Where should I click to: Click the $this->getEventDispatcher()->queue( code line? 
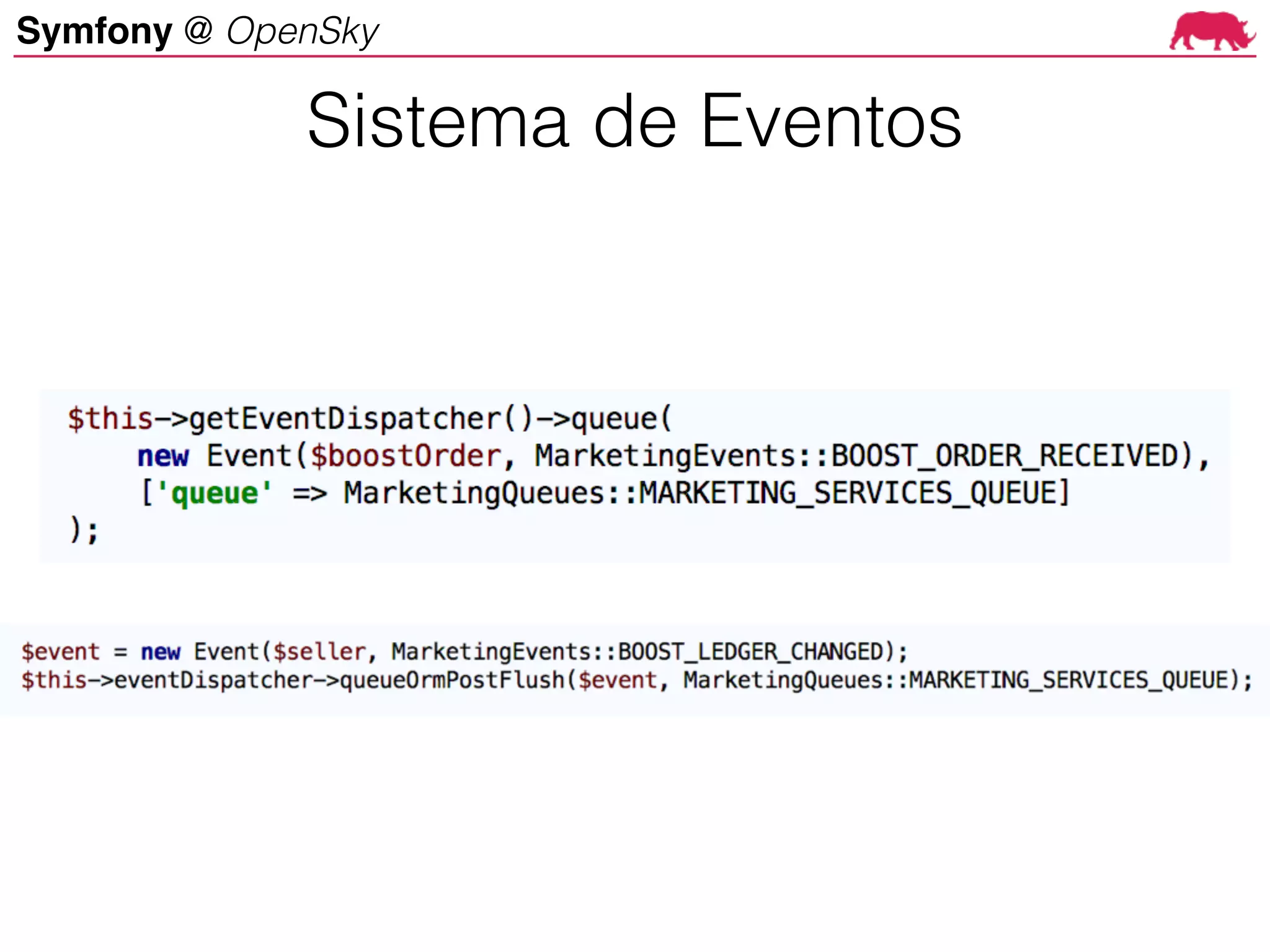pyautogui.click(x=370, y=419)
